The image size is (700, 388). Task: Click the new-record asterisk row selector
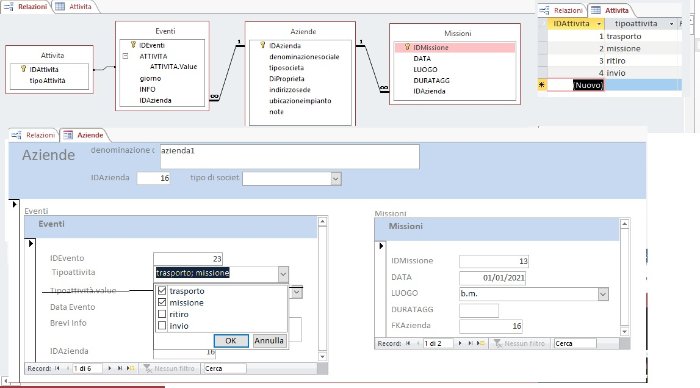click(542, 85)
